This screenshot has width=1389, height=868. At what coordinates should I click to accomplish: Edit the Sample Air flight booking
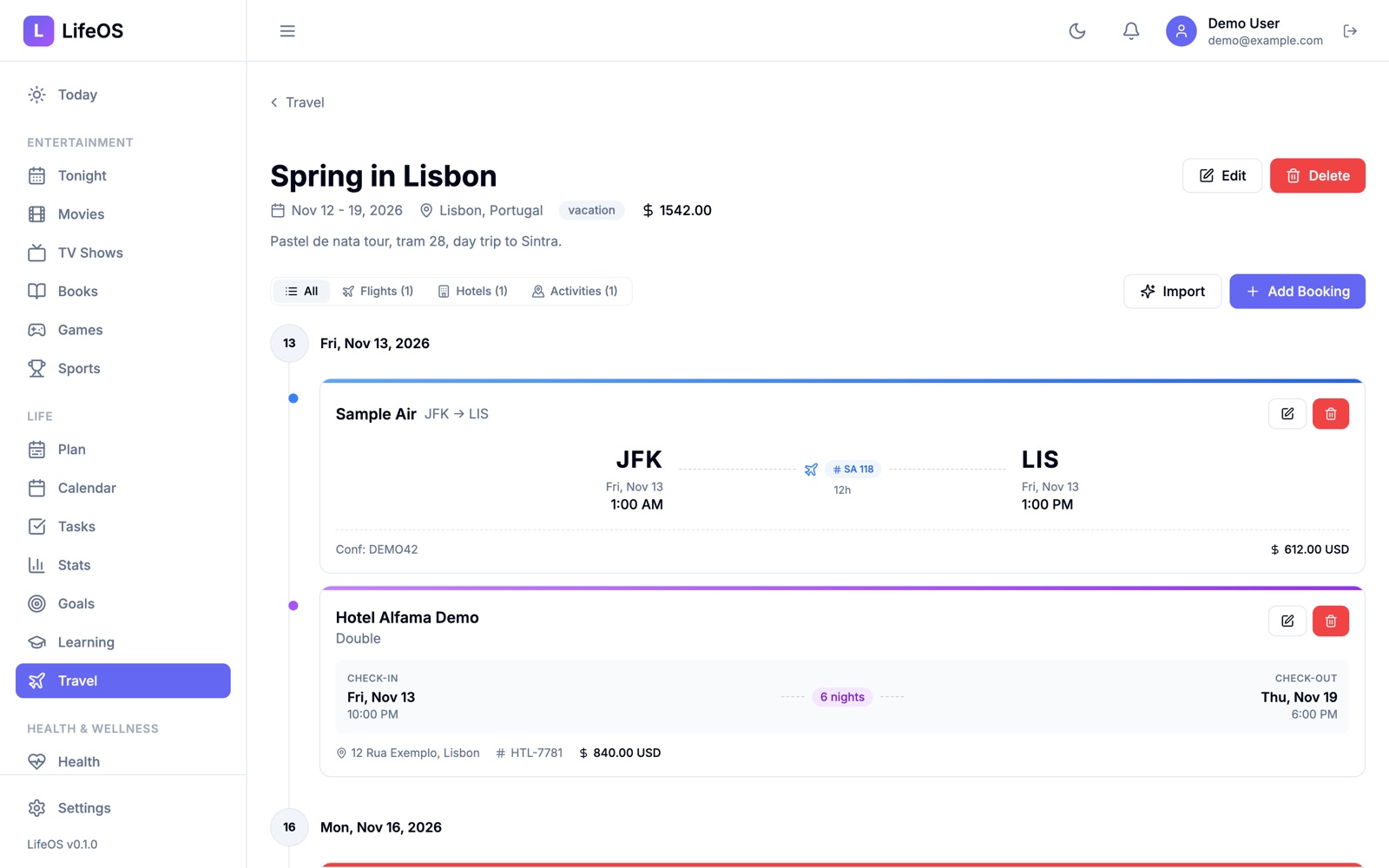[1287, 414]
